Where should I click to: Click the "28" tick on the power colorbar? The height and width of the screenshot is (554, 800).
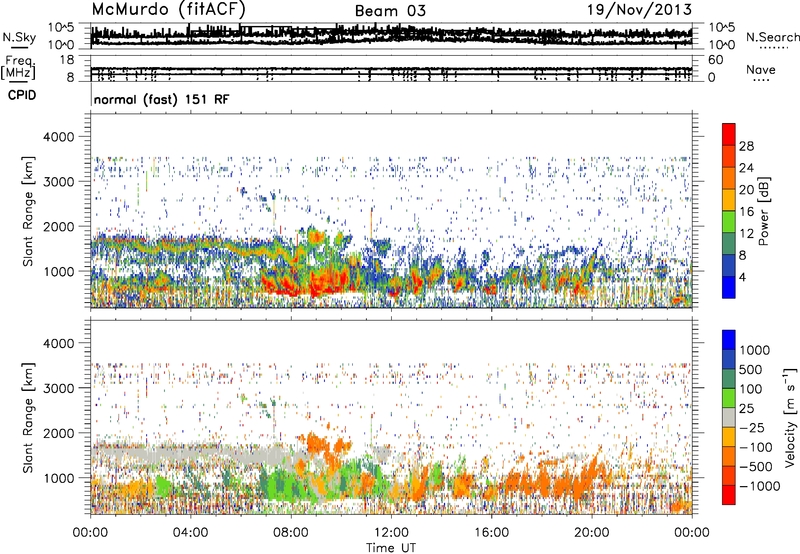click(x=746, y=146)
